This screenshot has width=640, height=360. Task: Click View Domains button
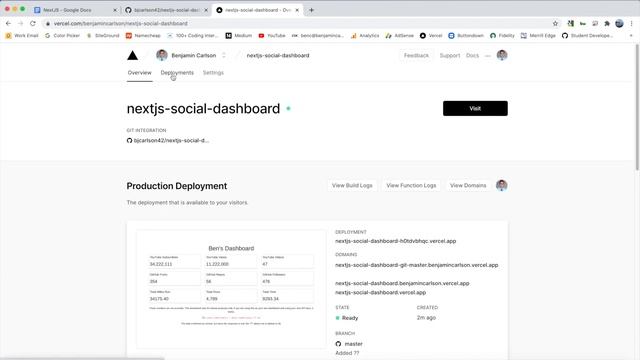[x=468, y=185]
